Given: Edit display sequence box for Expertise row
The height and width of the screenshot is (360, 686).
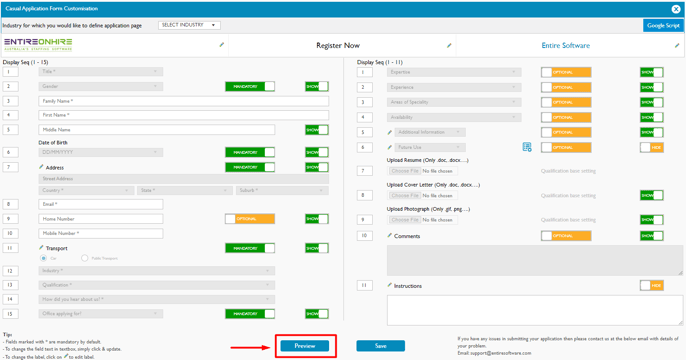Looking at the screenshot, I should coord(364,72).
